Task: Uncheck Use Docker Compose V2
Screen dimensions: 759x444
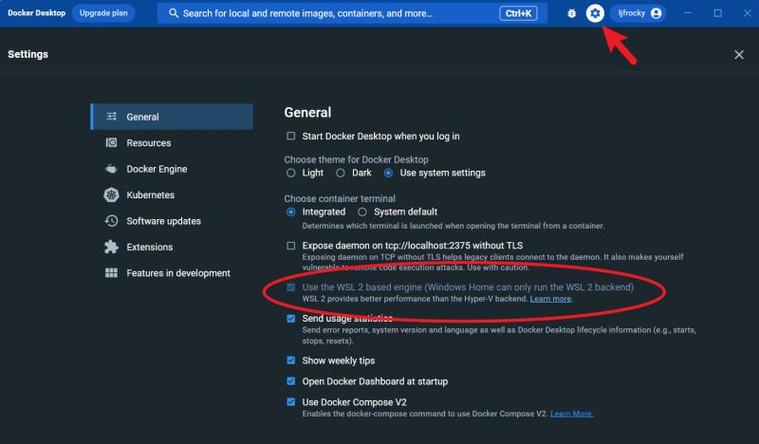Action: (290, 402)
